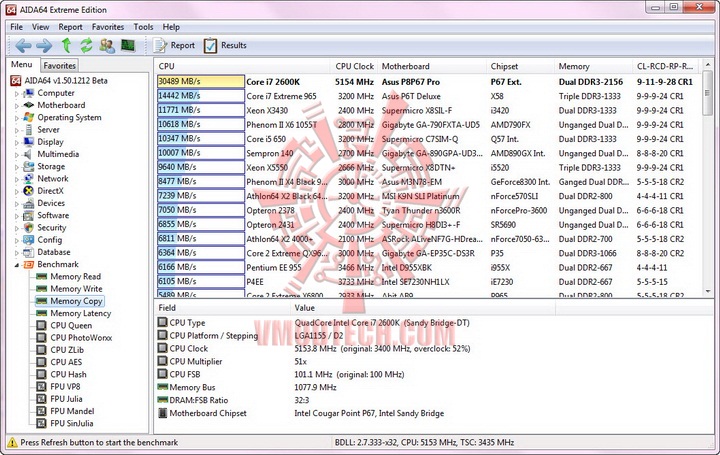Click the Forward arrow toolbar icon

pyautogui.click(x=44, y=45)
